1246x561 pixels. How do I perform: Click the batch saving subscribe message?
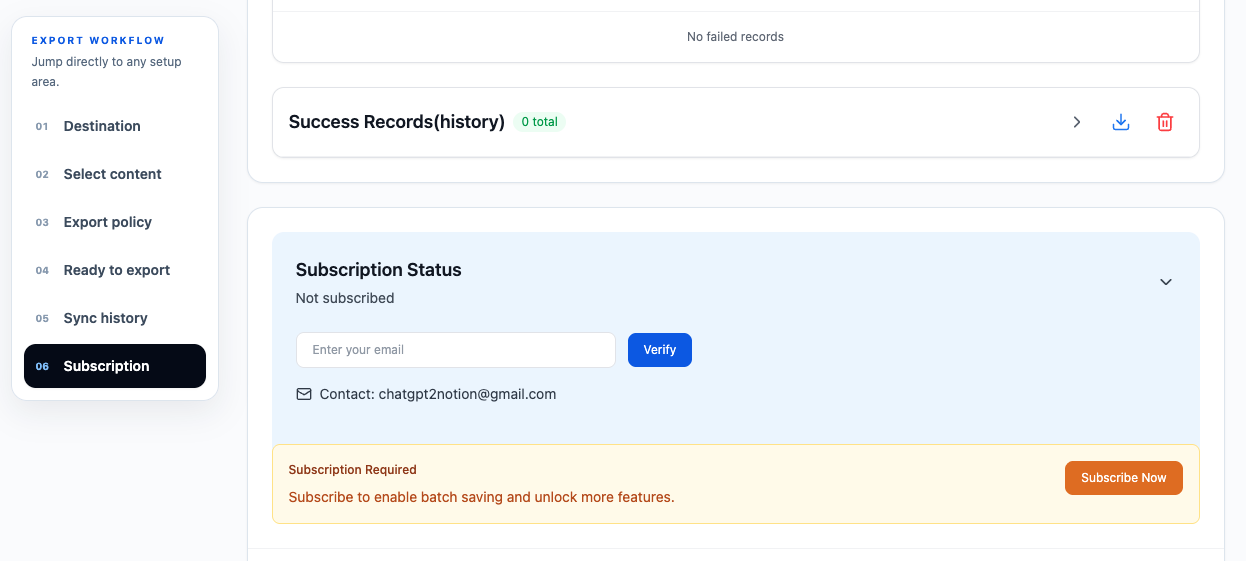[482, 497]
